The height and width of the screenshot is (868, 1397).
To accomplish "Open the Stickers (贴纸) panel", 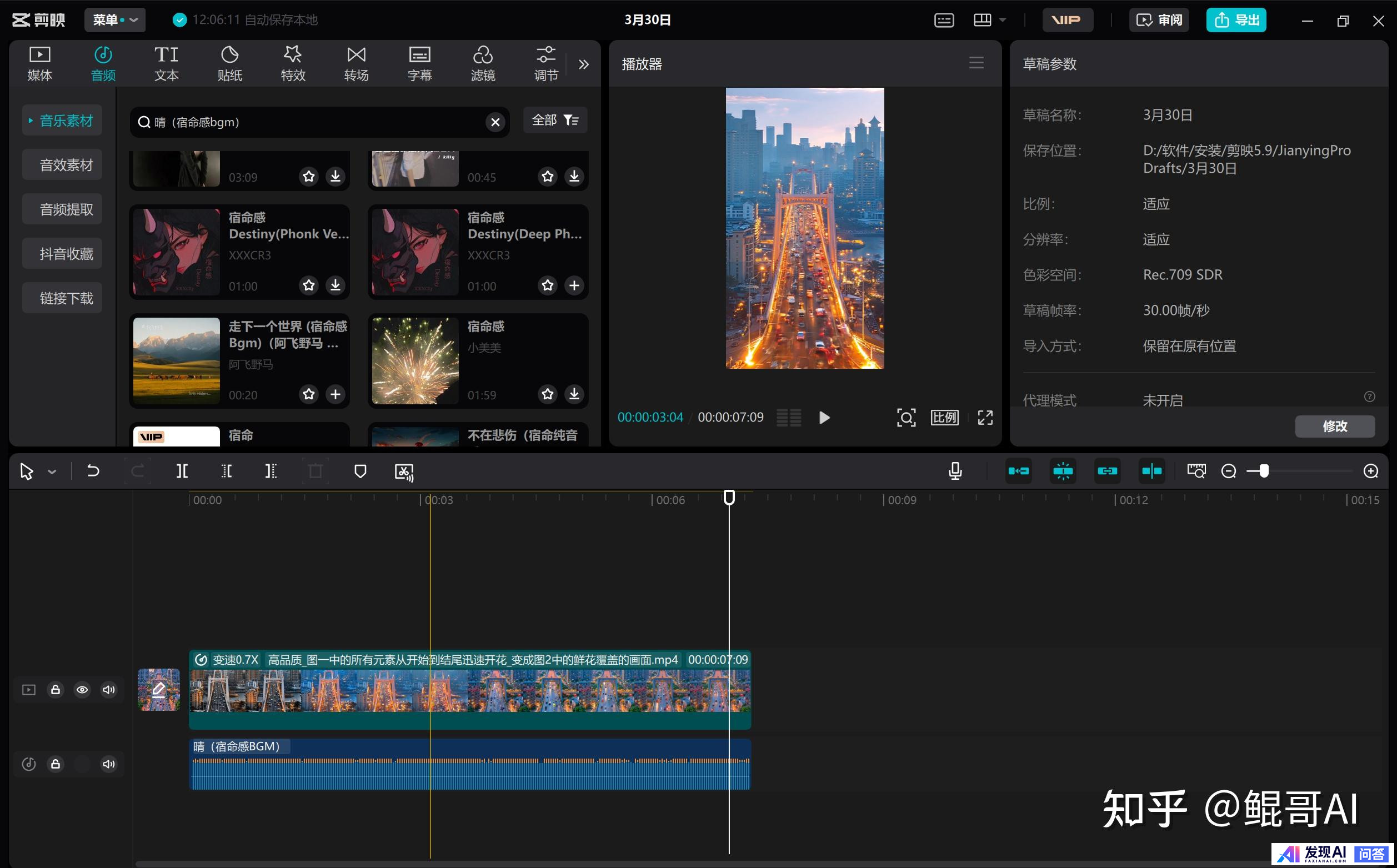I will (229, 63).
